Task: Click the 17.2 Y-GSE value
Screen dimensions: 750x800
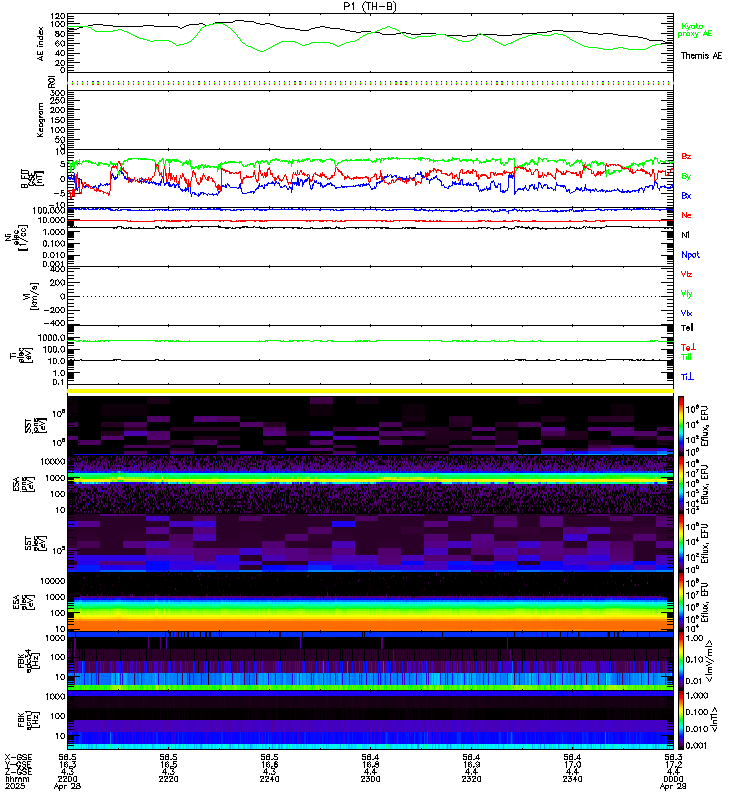Action: point(673,765)
